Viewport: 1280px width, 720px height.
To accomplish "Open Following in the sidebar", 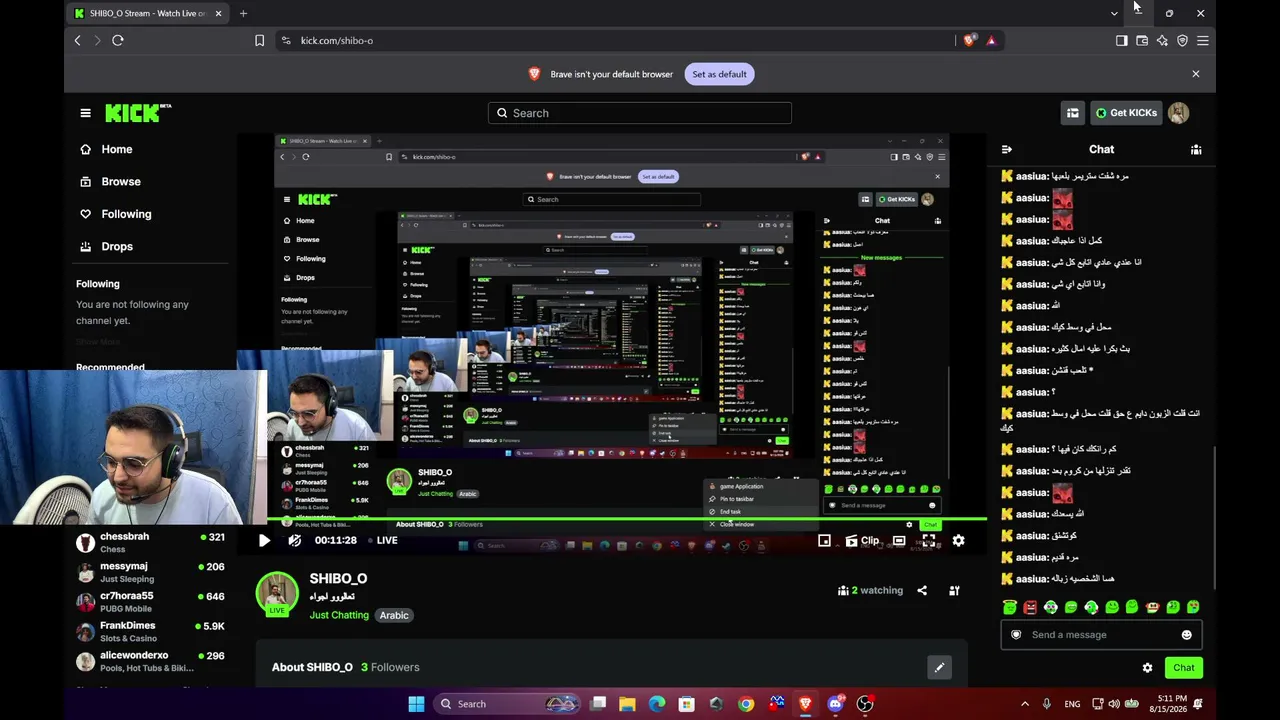I will point(126,214).
